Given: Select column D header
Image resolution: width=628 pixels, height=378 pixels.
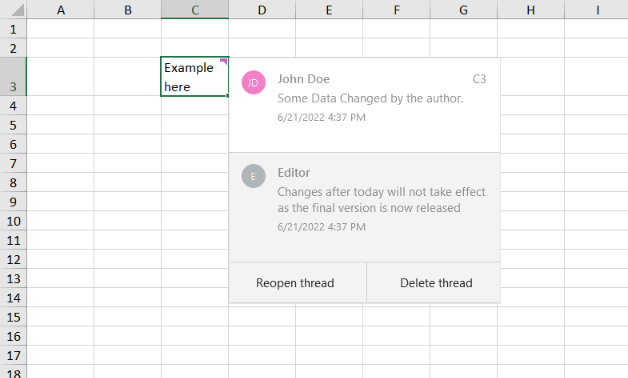Looking at the screenshot, I should tap(262, 10).
